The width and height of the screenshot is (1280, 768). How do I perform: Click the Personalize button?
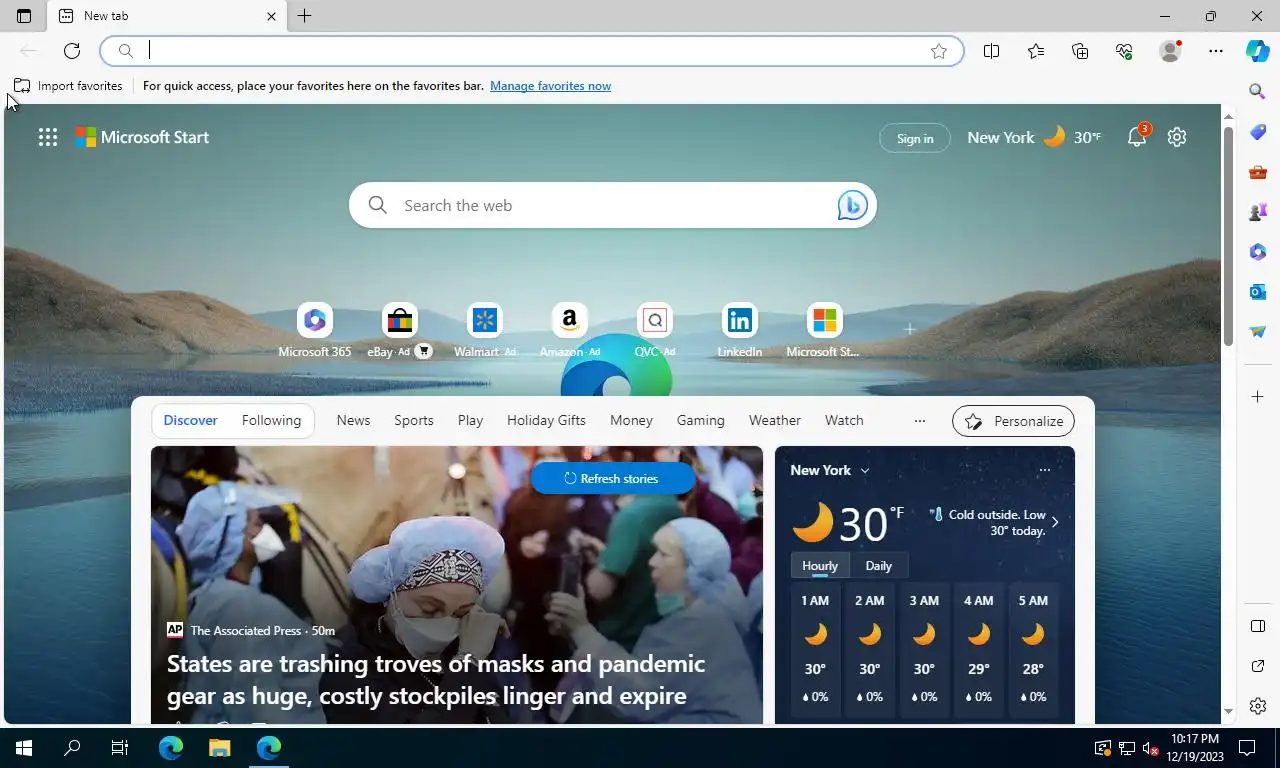tap(1013, 421)
